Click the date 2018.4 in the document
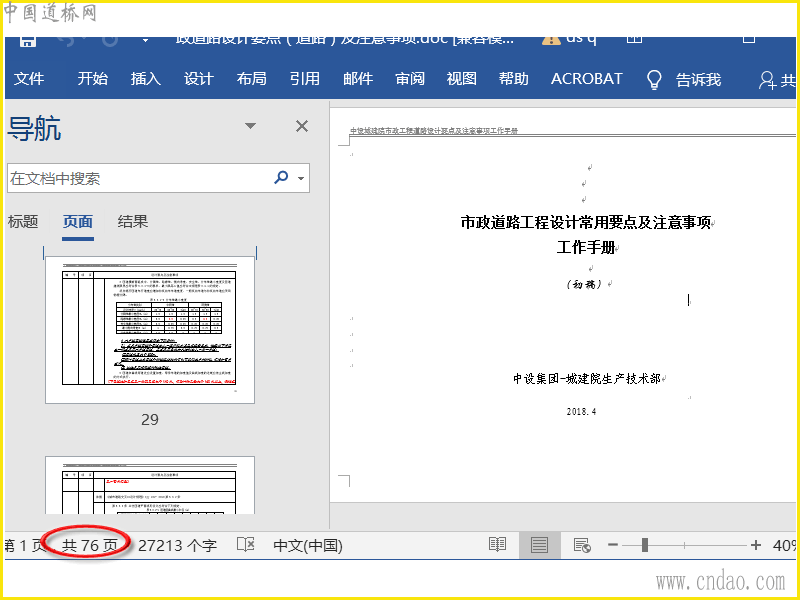This screenshot has height=600, width=800. point(581,411)
